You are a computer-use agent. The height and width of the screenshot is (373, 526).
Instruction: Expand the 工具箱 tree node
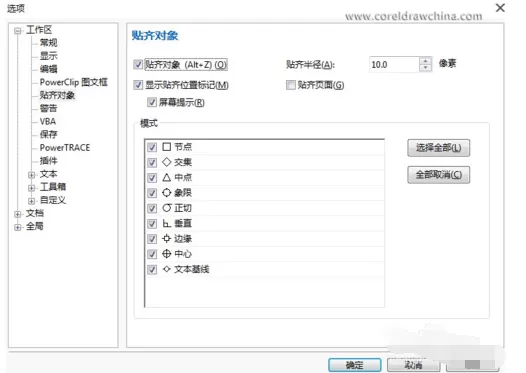pyautogui.click(x=32, y=188)
